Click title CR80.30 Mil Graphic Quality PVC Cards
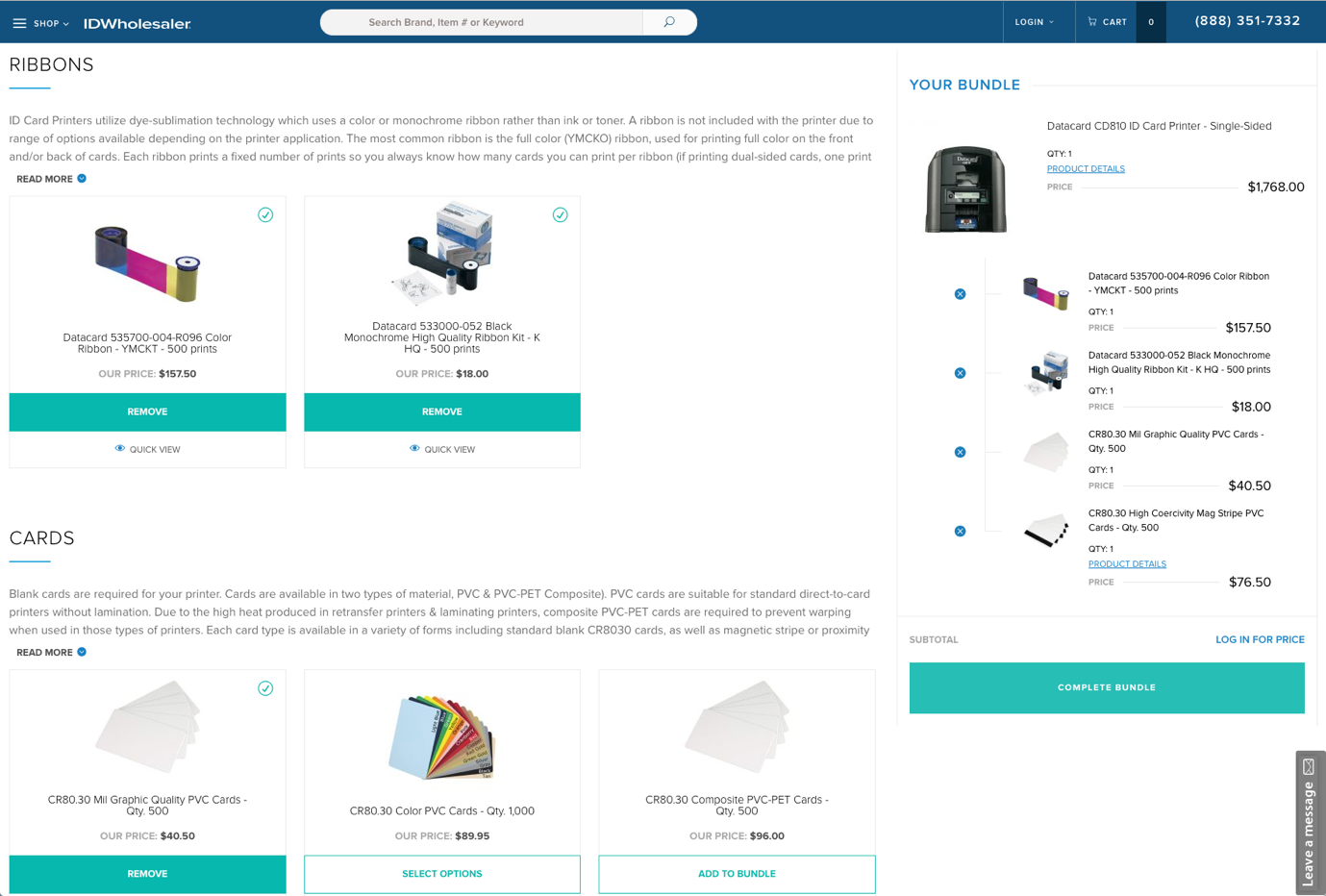The image size is (1326, 896). [147, 806]
